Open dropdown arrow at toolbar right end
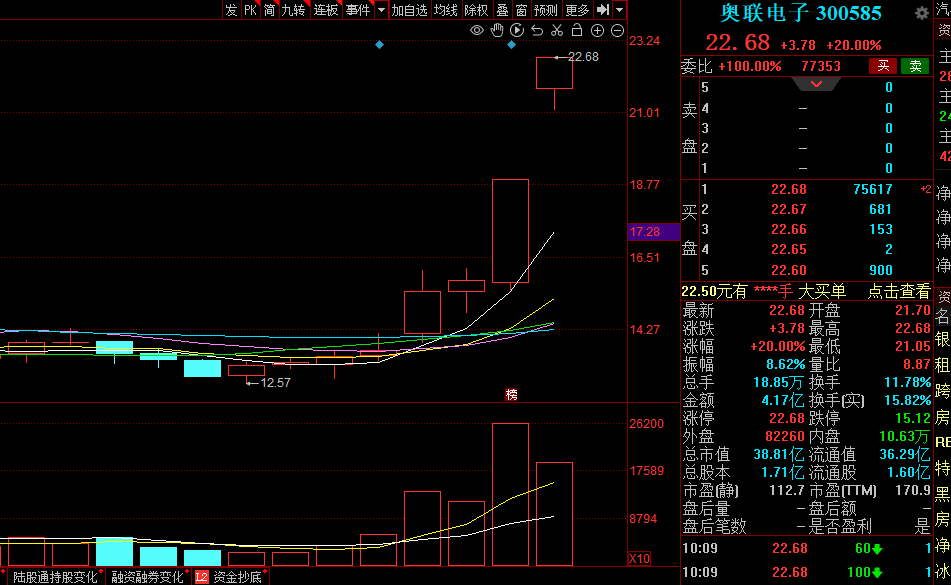The width and height of the screenshot is (951, 585). click(619, 10)
